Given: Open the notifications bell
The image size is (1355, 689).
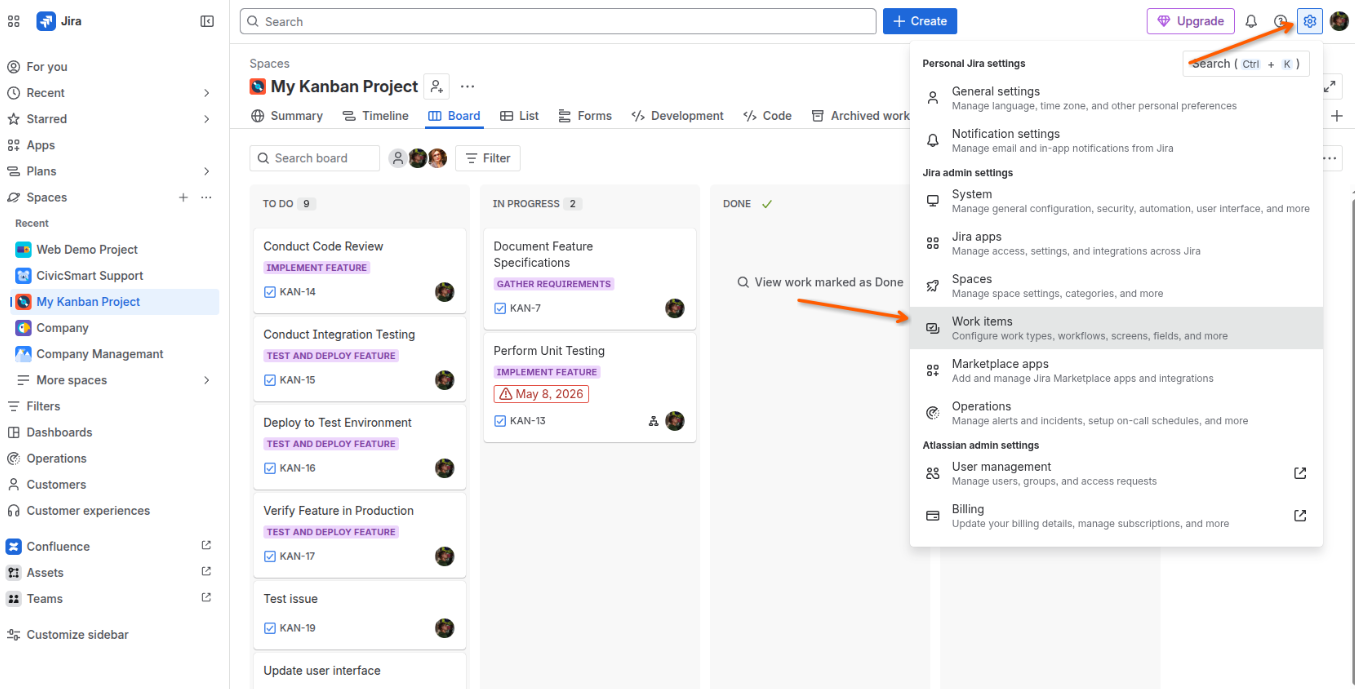Looking at the screenshot, I should [x=1251, y=21].
